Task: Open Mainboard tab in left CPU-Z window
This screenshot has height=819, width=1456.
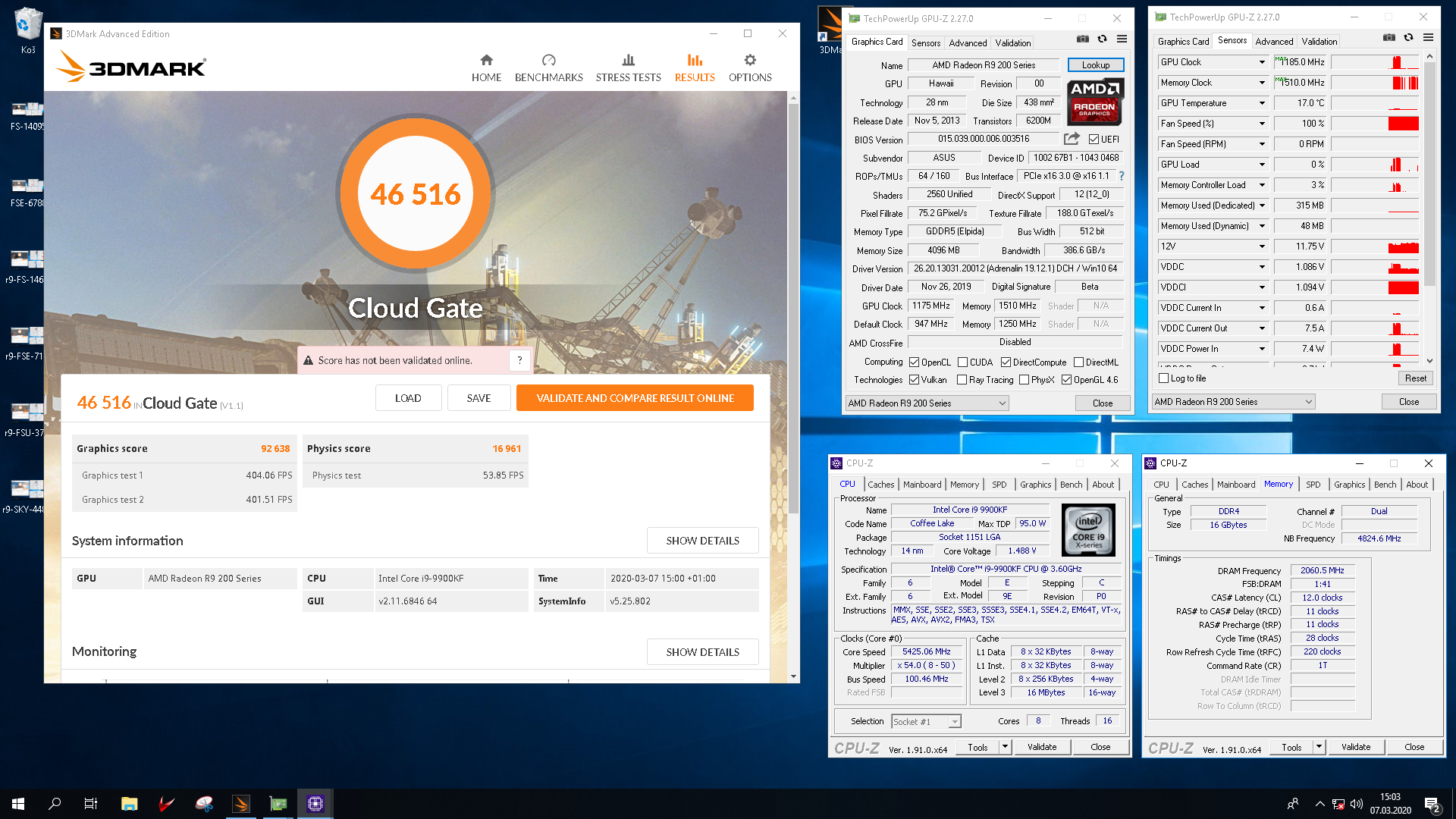Action: [x=922, y=485]
